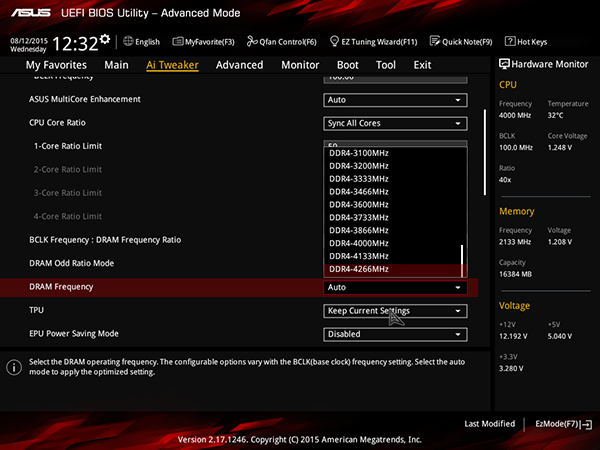Expand EPU Power Saving Mode dropdown
Viewport: 600px width, 450px height.
[x=395, y=334]
